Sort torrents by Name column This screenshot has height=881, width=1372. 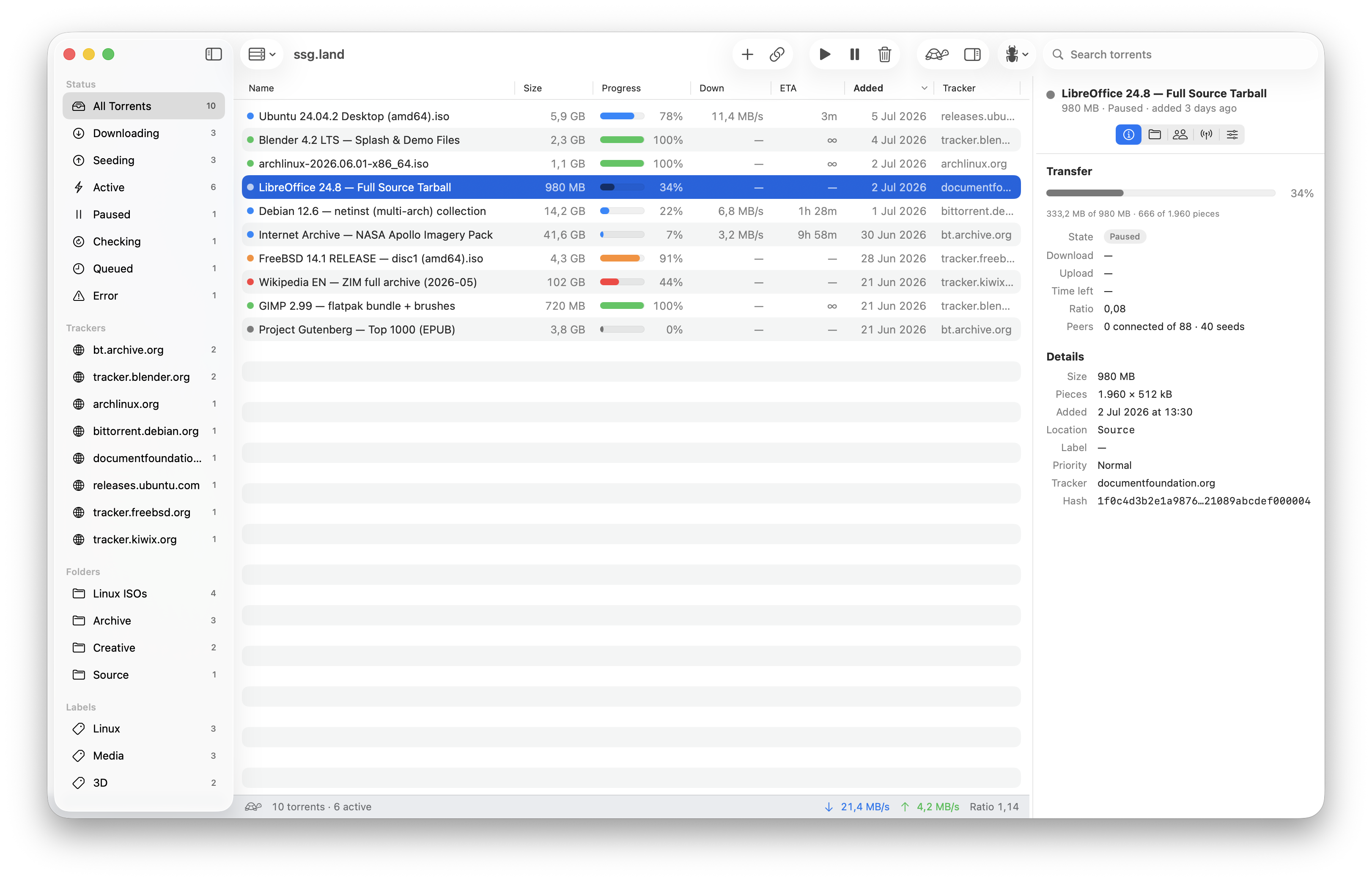pyautogui.click(x=261, y=88)
